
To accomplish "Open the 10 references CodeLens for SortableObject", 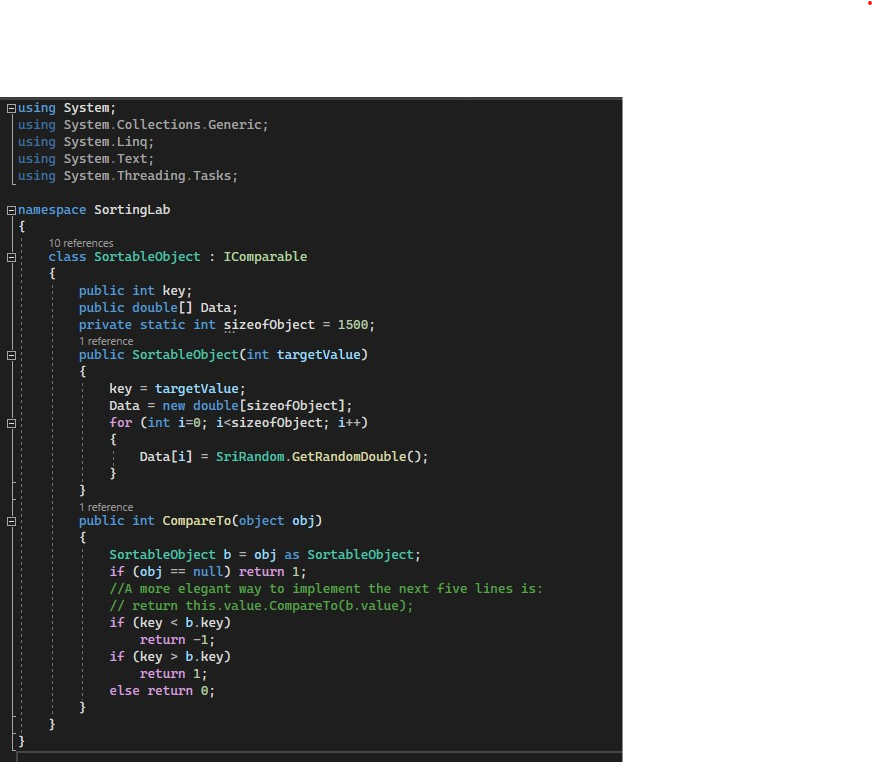I will click(x=80, y=243).
